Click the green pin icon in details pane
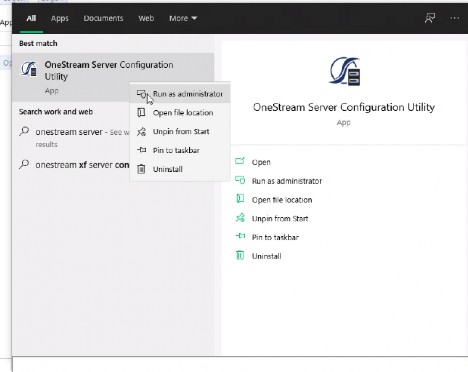468x372 pixels. (x=240, y=236)
